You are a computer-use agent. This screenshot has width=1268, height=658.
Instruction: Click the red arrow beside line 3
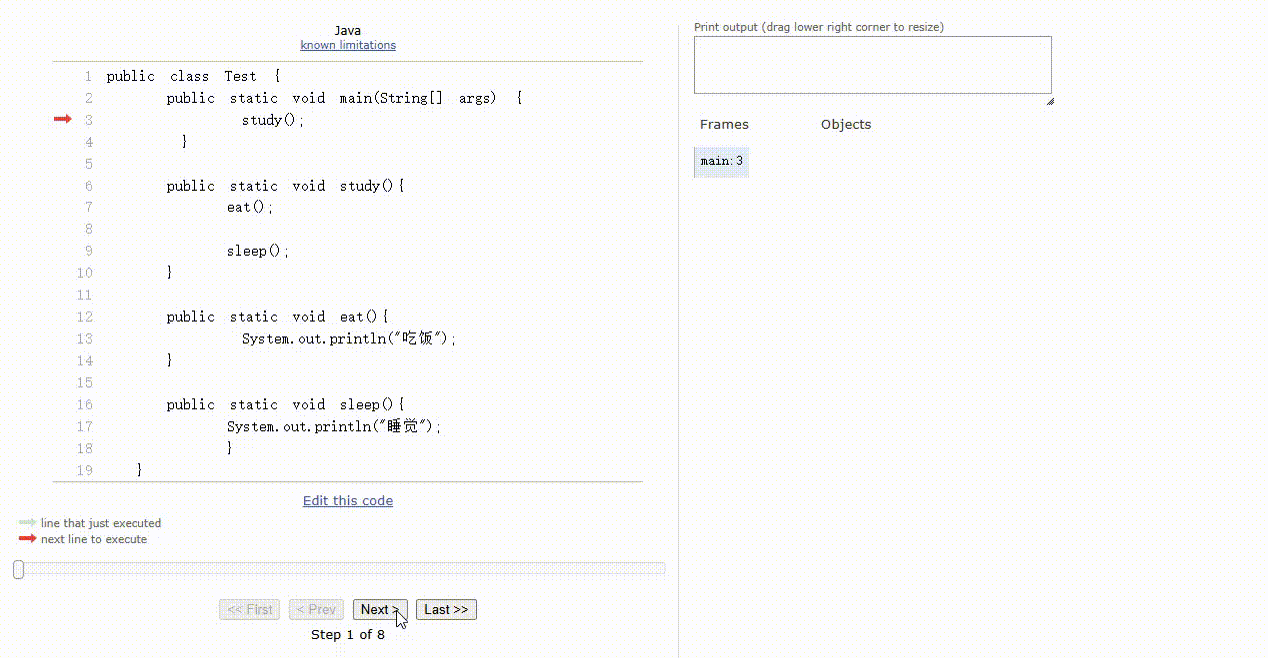pyautogui.click(x=62, y=119)
